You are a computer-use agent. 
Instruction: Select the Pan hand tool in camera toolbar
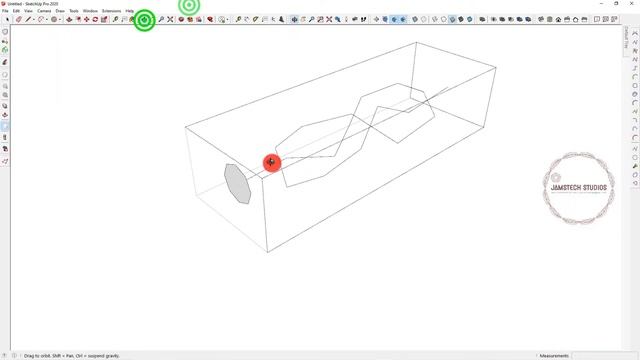[x=303, y=19]
